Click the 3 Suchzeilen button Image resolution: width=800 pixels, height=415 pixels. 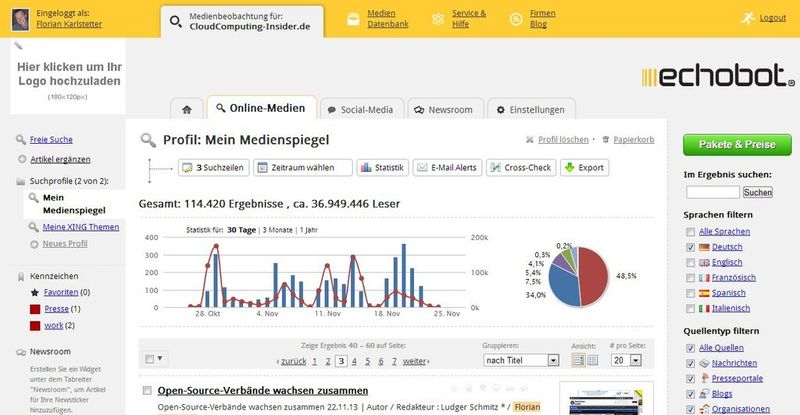[214, 167]
